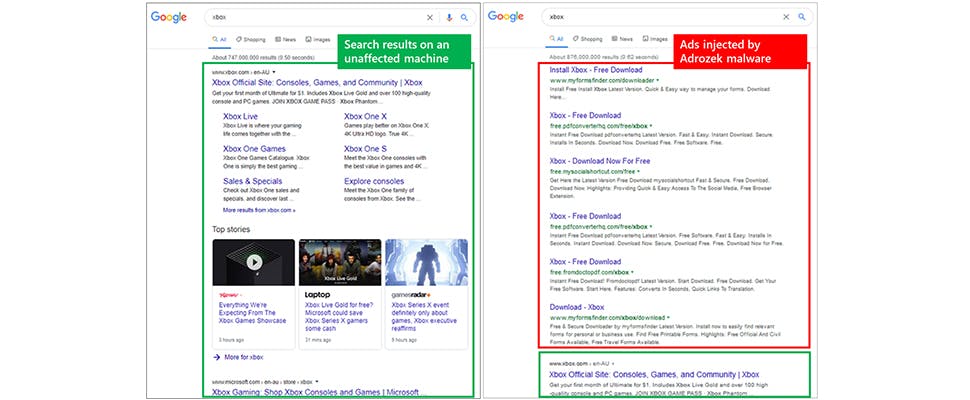Open the Xbox Live Gold for free? story headline
This screenshot has width=970, height=400.
tap(337, 317)
